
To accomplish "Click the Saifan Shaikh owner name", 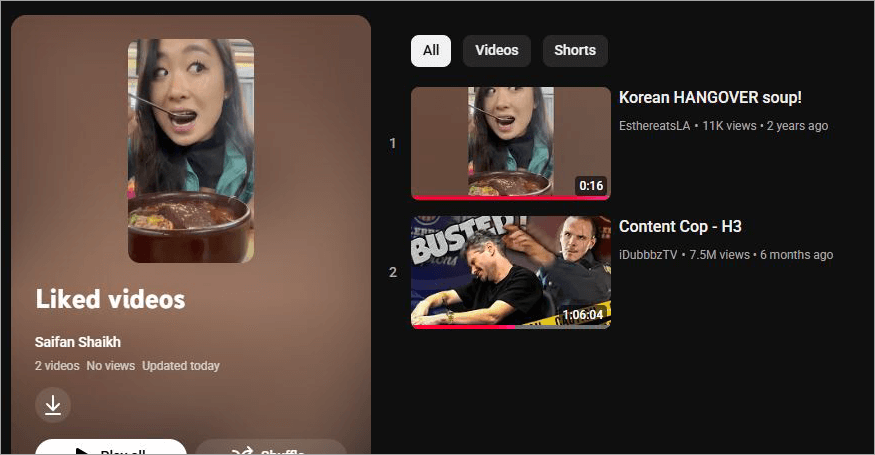I will [x=78, y=342].
